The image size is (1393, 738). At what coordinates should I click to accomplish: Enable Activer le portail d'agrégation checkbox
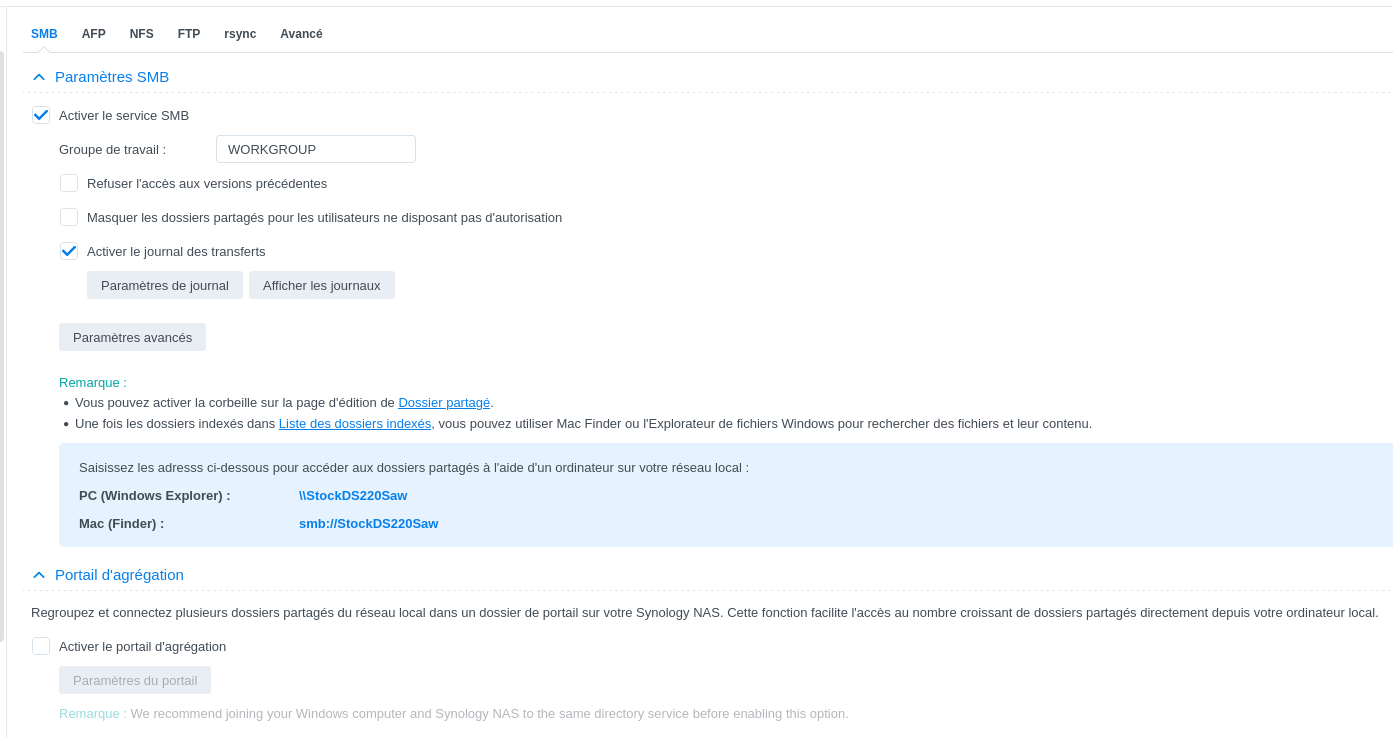[x=41, y=646]
